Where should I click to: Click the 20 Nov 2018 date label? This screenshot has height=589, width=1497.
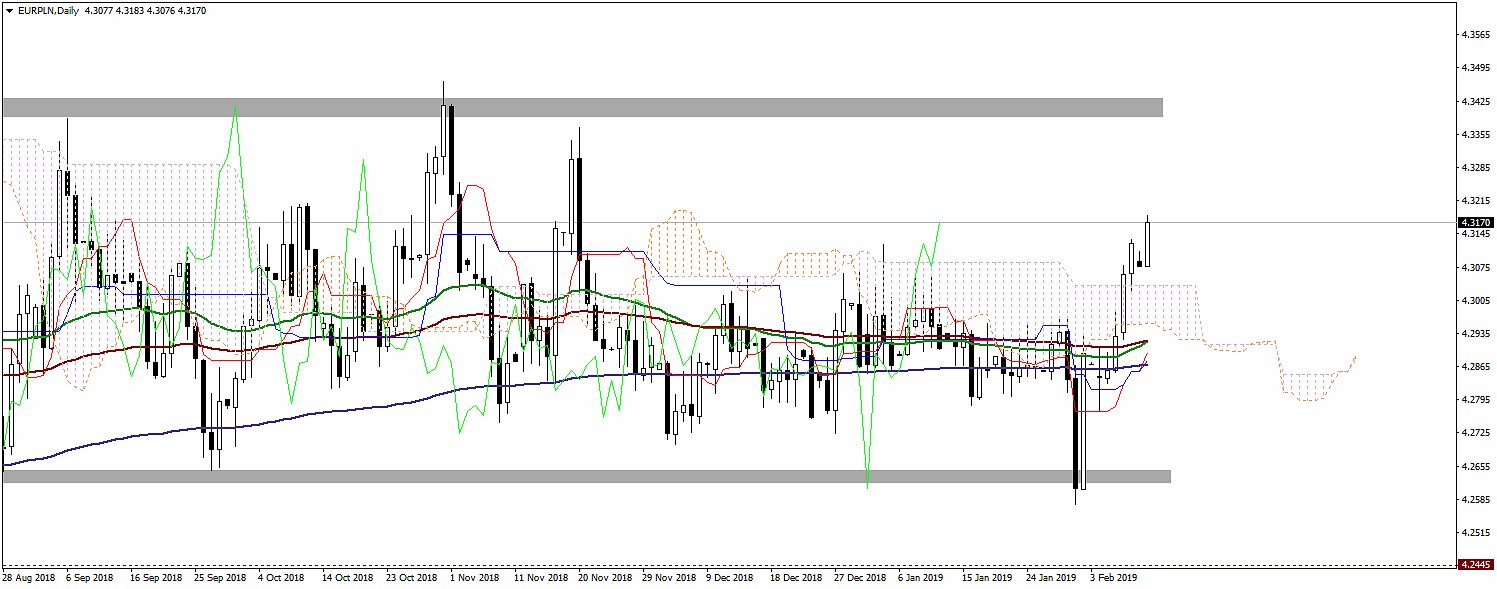tap(604, 578)
